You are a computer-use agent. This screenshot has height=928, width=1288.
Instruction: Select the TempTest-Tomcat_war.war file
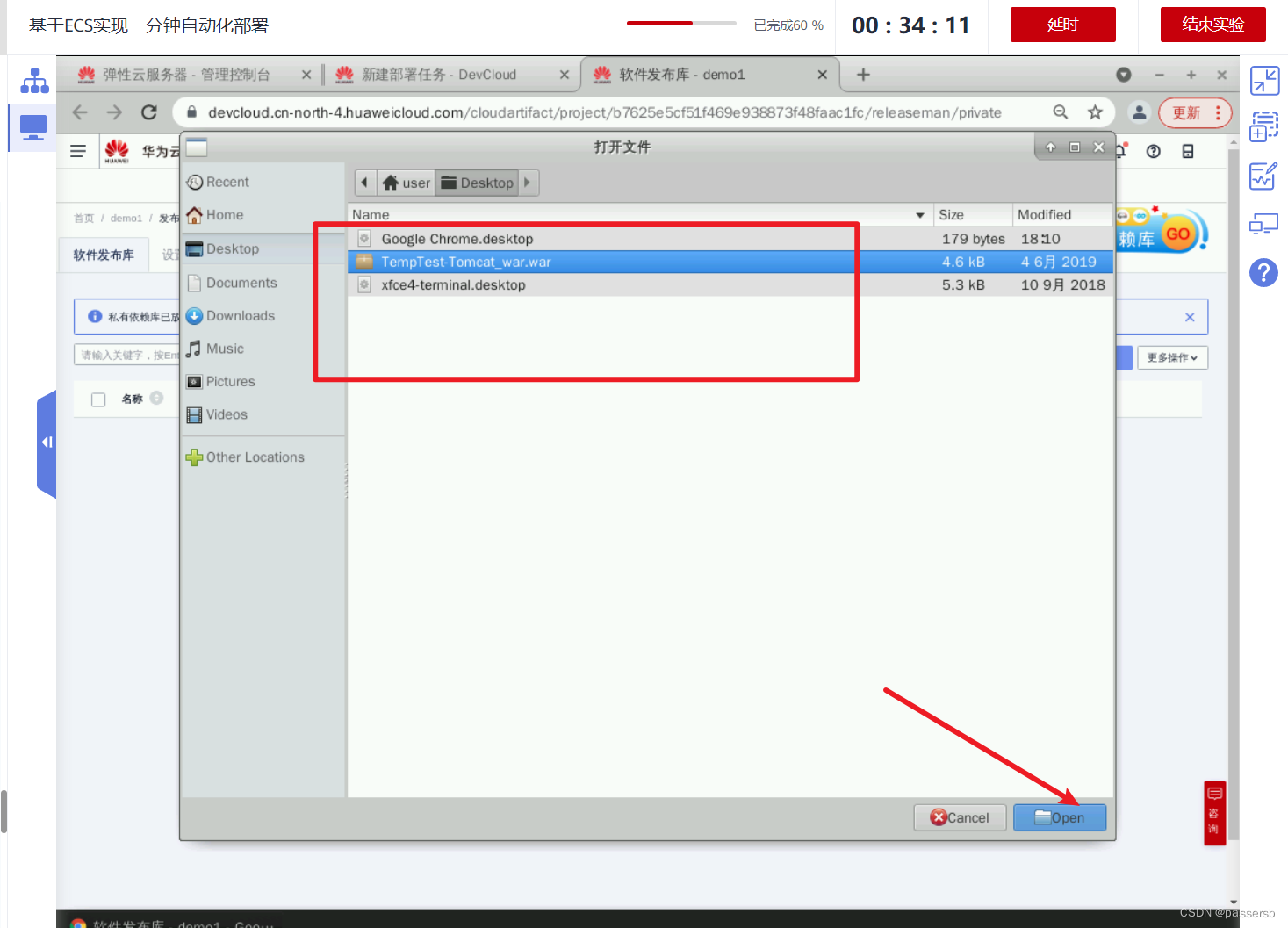pos(730,262)
